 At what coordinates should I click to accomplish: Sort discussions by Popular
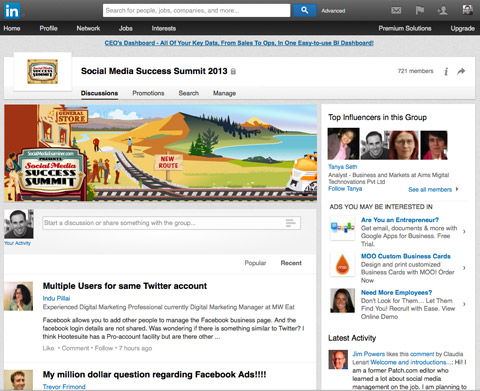tap(255, 263)
